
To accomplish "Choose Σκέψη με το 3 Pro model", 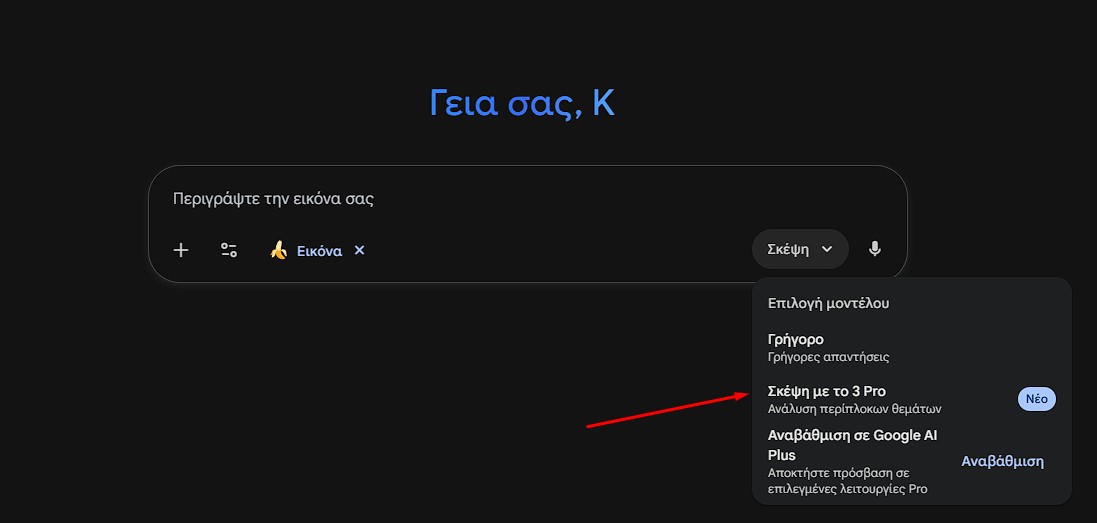I will click(911, 399).
